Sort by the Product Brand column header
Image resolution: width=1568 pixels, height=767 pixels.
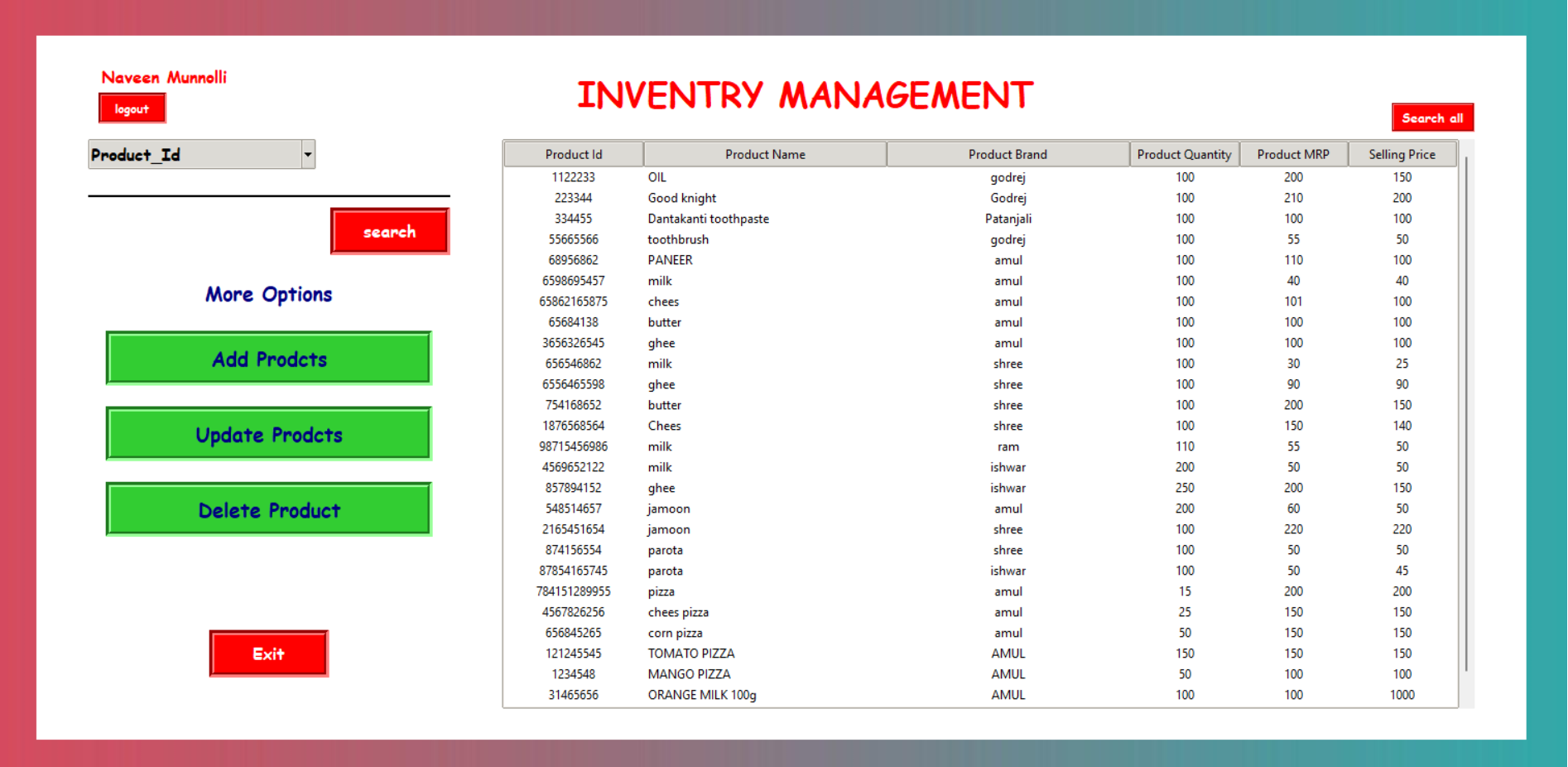tap(1008, 154)
